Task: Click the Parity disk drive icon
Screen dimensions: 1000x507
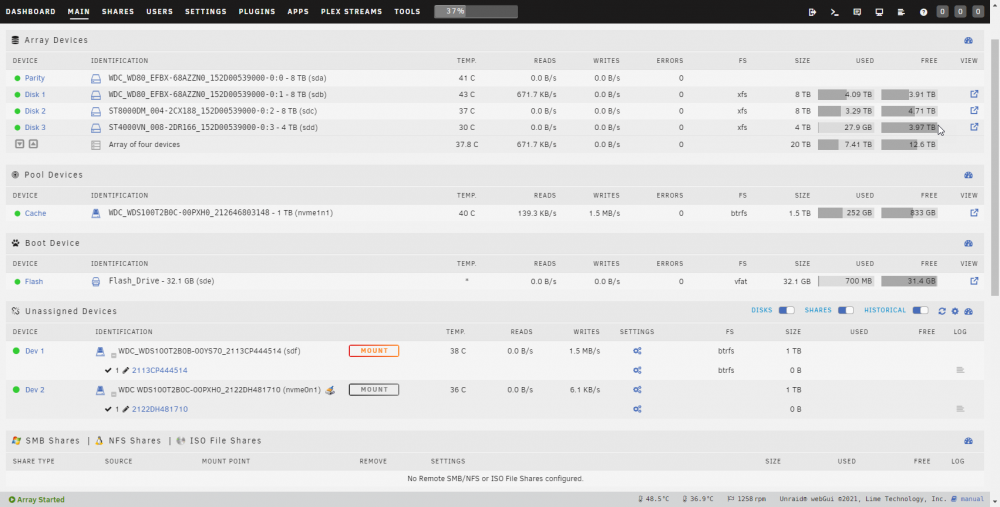Action: 96,78
